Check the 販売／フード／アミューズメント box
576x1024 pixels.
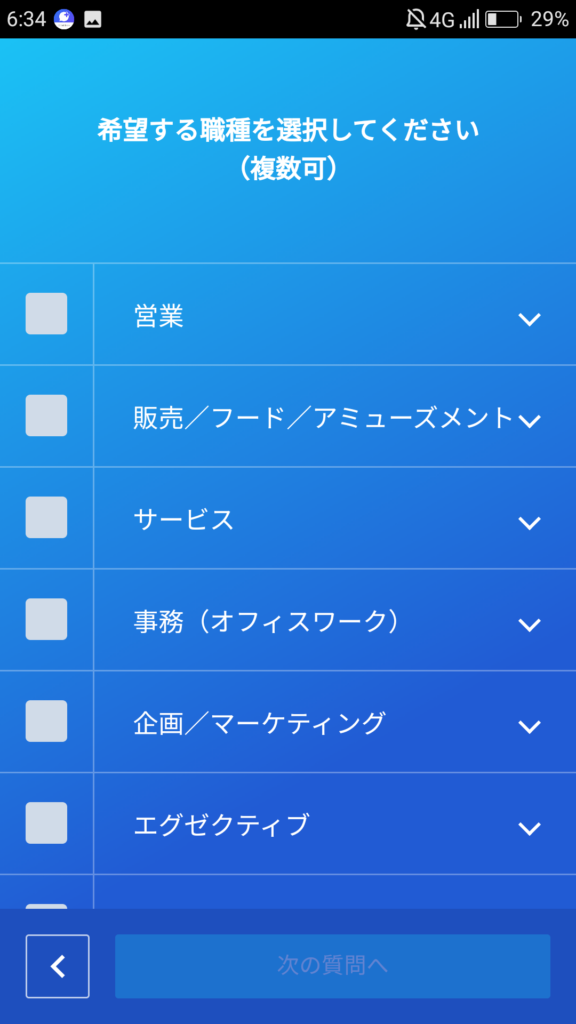46,415
